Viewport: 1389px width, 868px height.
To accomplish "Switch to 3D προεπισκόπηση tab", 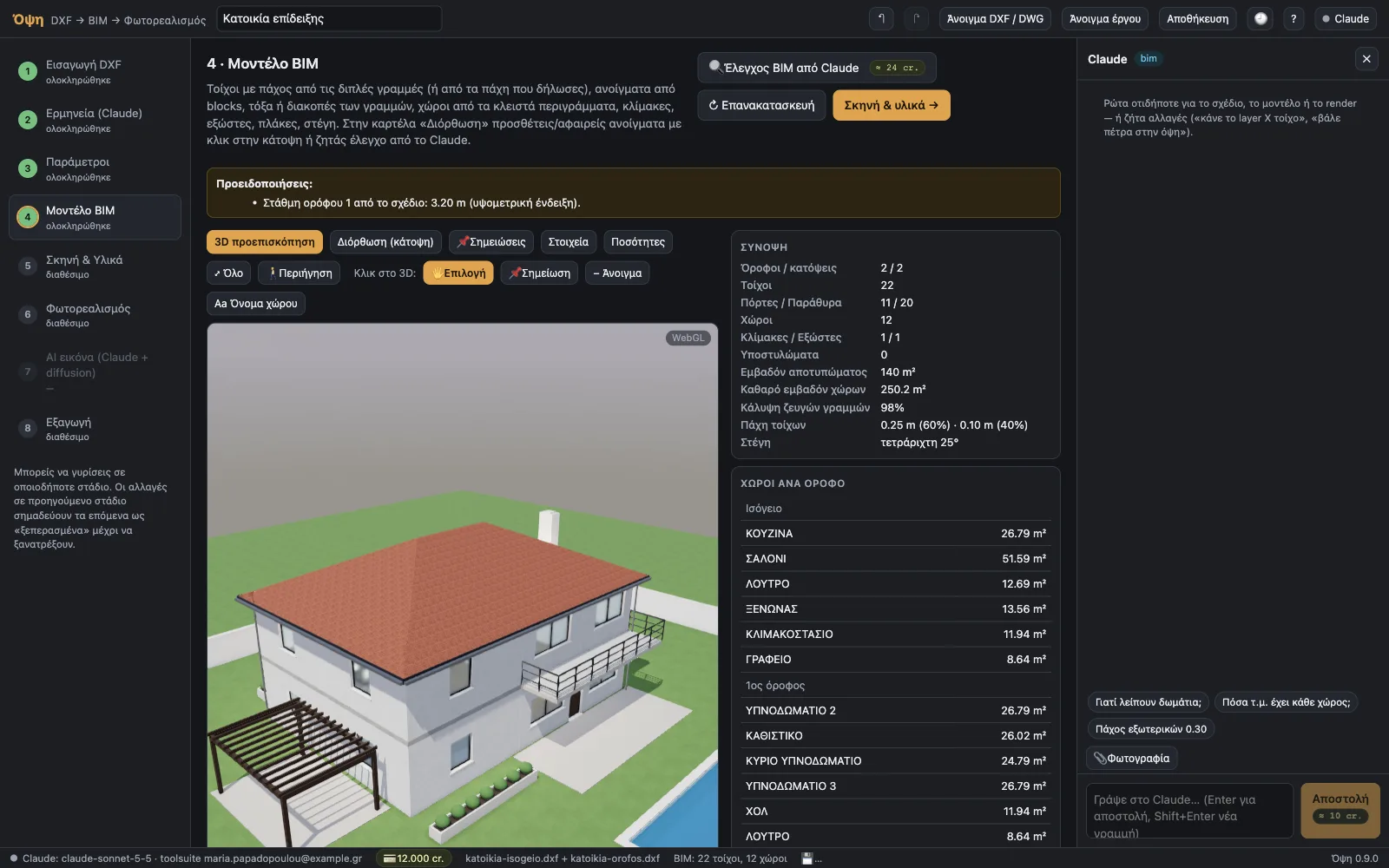I will (x=265, y=242).
